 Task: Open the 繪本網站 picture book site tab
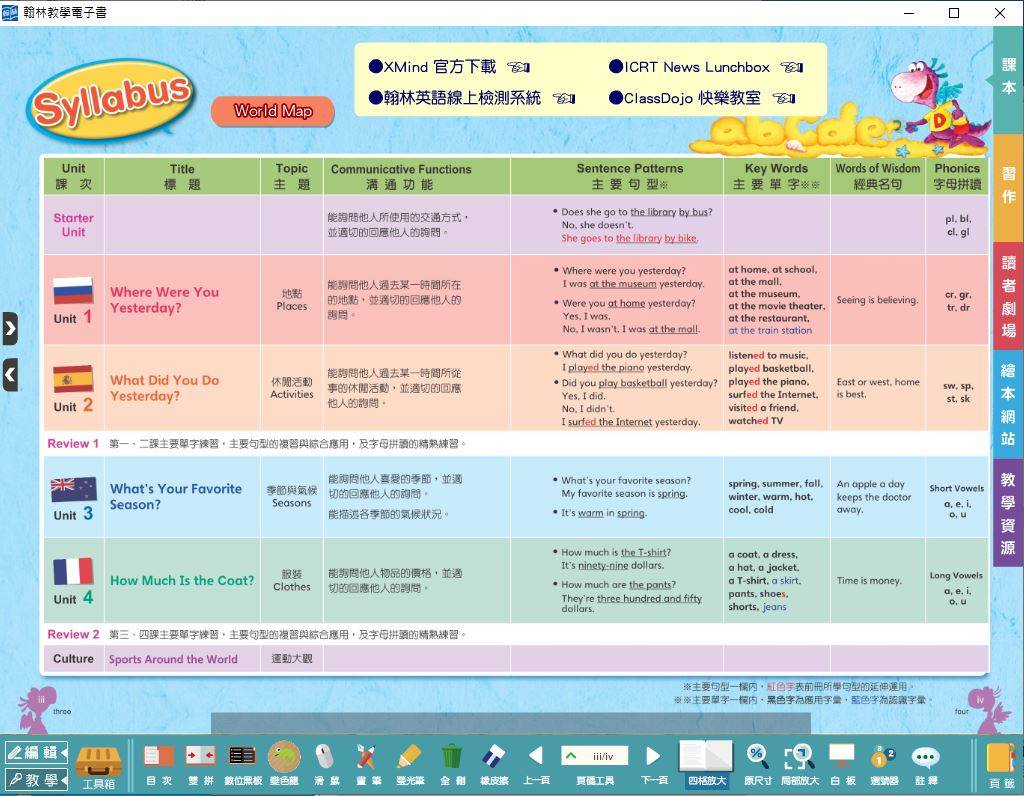pos(1008,404)
